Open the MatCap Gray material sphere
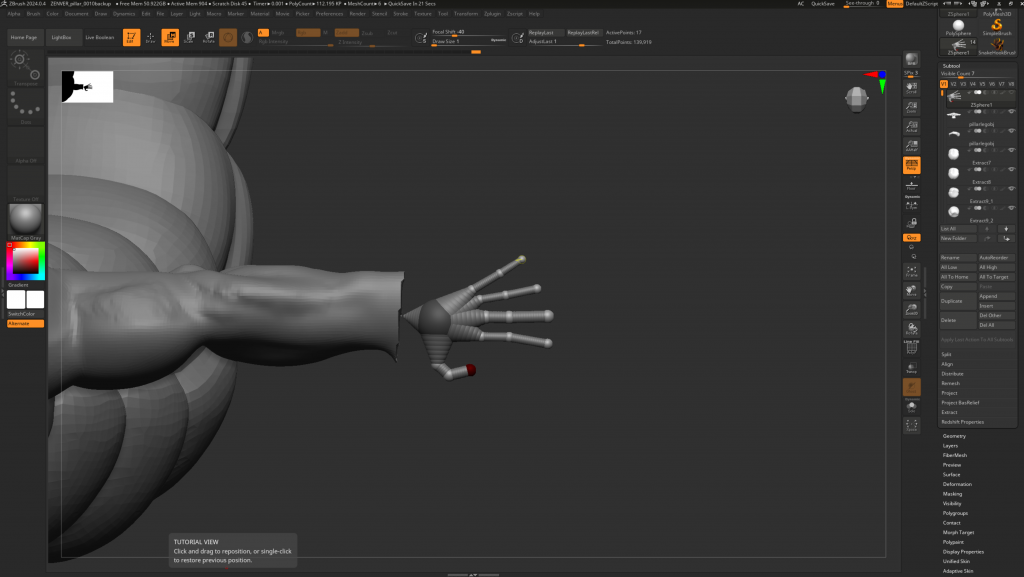Viewport: 1024px width, 577px height. click(x=25, y=221)
